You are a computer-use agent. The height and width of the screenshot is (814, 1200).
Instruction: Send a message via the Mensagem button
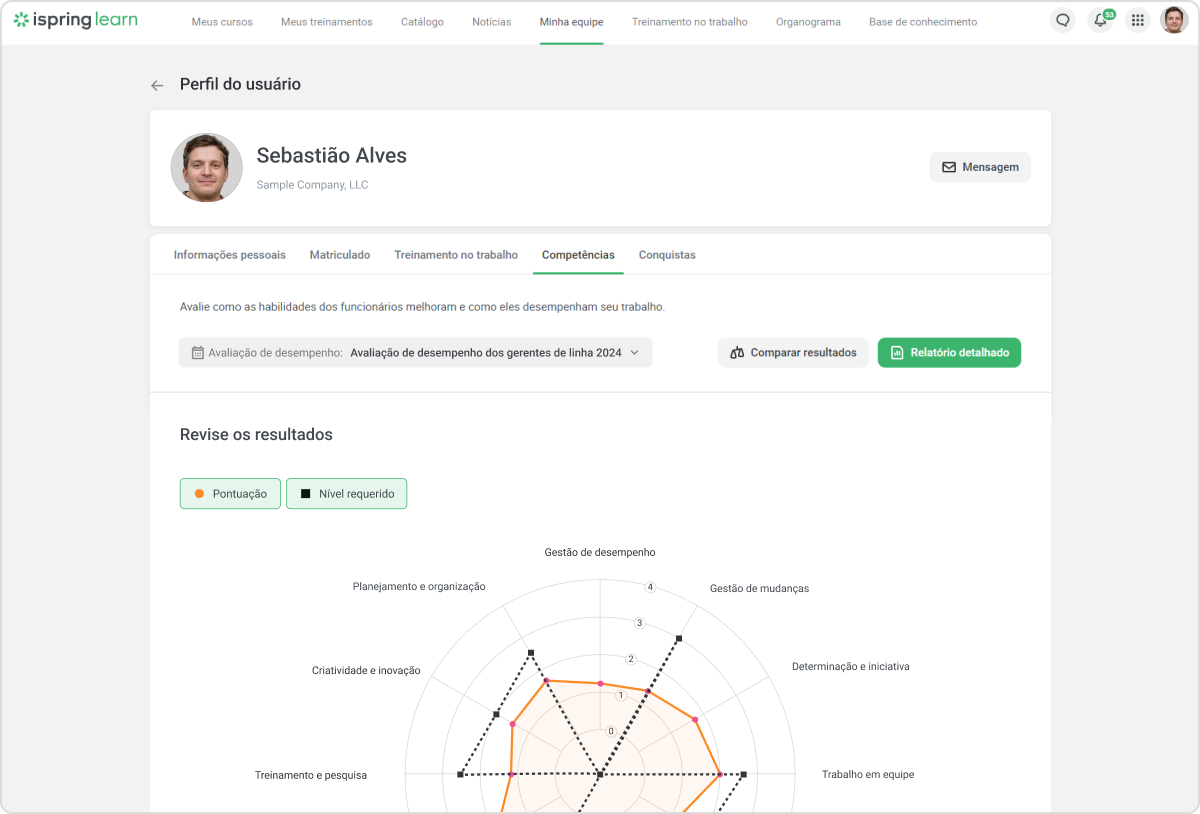click(980, 167)
